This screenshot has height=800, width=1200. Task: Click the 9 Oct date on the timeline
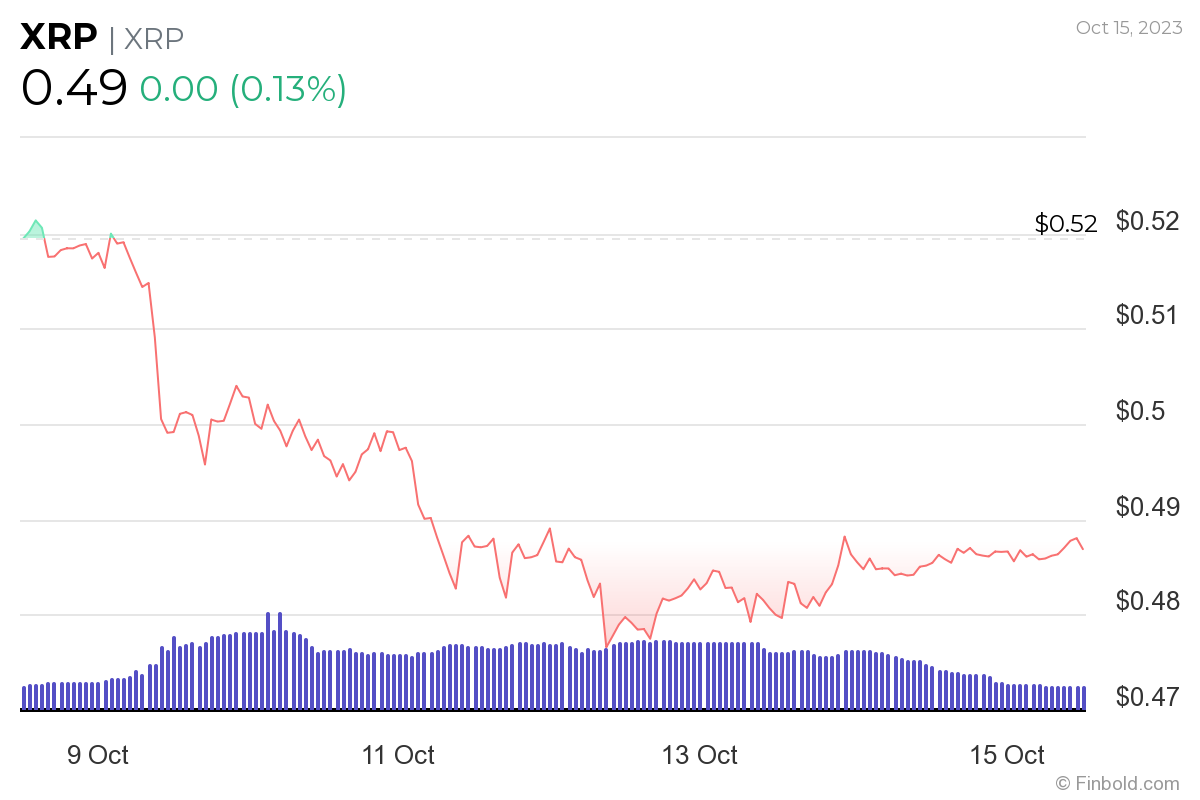[x=96, y=756]
